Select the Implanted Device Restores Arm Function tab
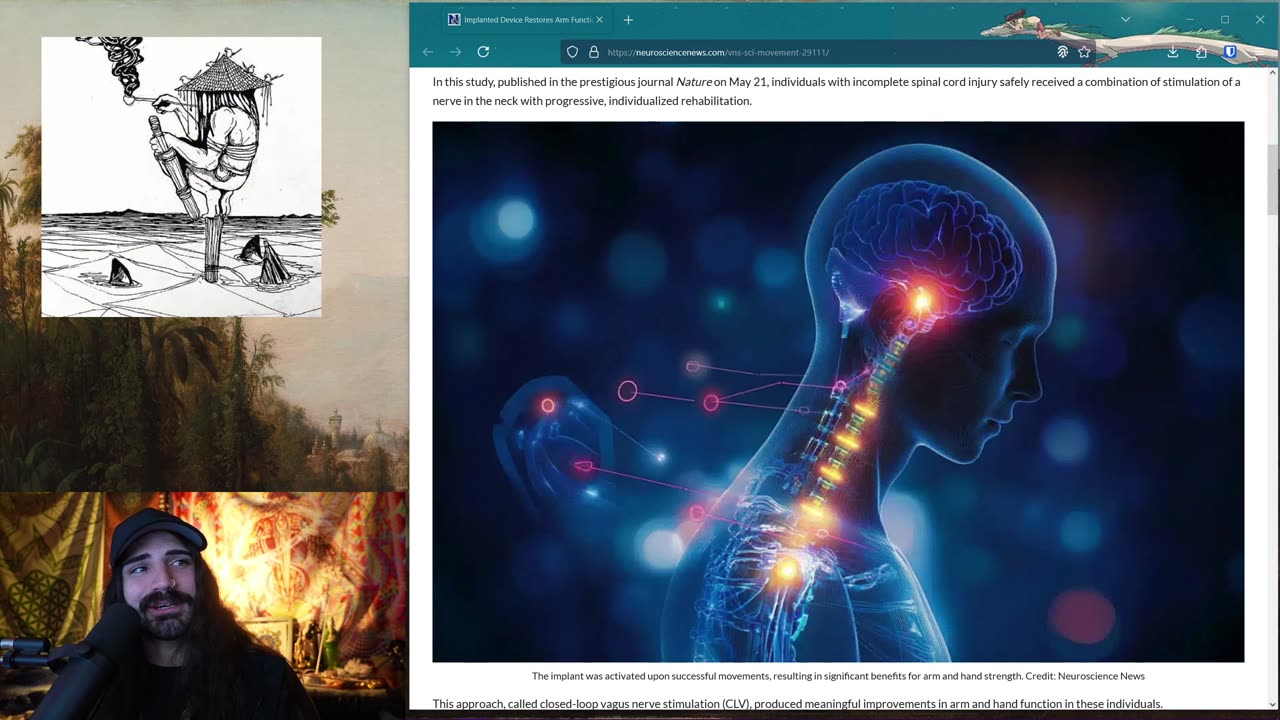The height and width of the screenshot is (720, 1280). click(526, 20)
